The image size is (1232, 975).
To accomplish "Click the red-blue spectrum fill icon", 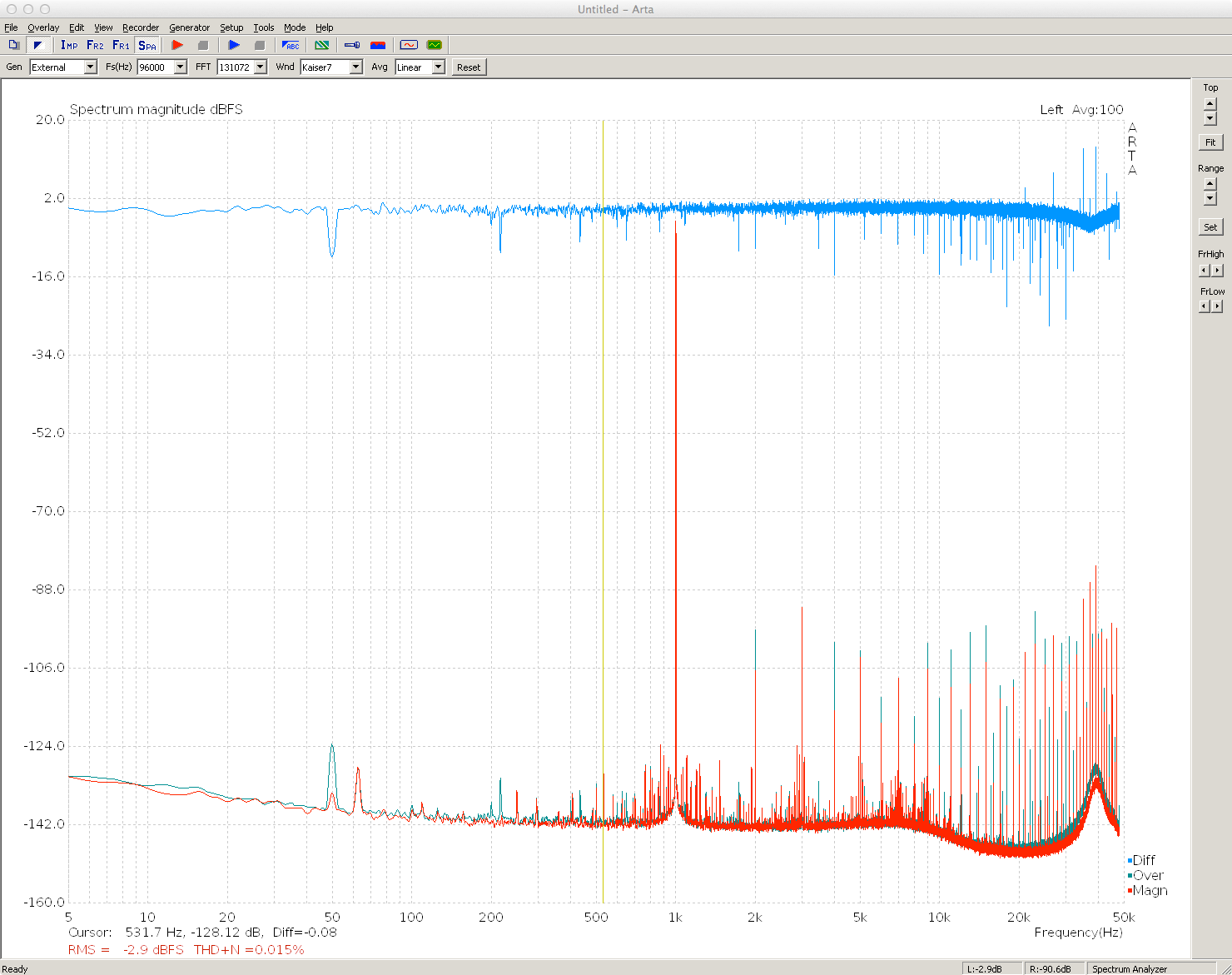I will pos(378,45).
